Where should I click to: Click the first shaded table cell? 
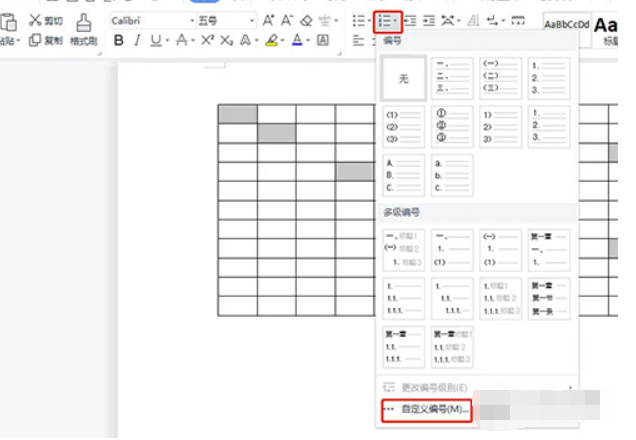238,114
